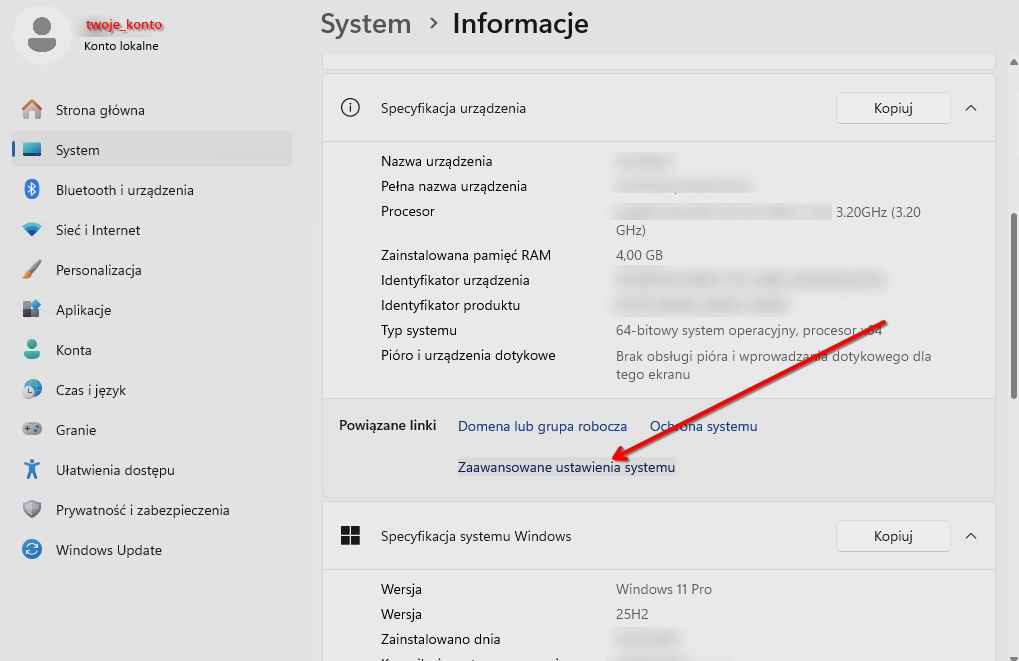1019x661 pixels.
Task: Click the Personalizacja paintbrush icon
Action: click(32, 270)
